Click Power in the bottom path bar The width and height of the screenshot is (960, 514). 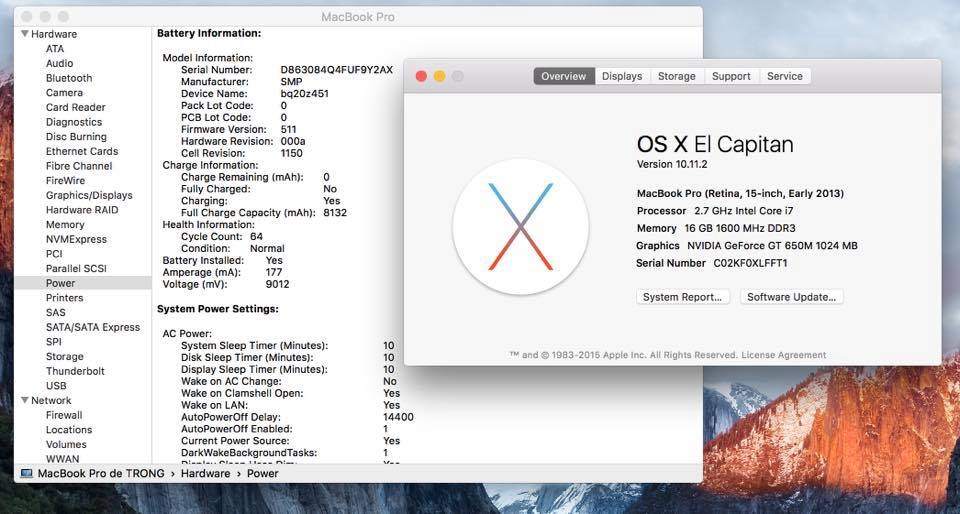coord(263,474)
